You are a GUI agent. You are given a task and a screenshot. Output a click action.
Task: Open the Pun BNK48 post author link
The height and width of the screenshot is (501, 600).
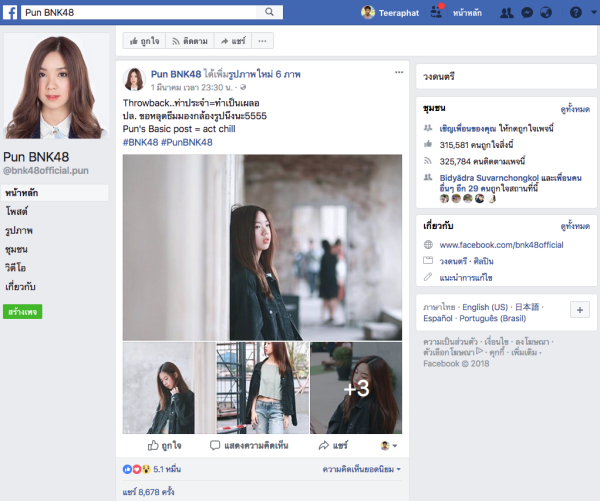tap(176, 74)
